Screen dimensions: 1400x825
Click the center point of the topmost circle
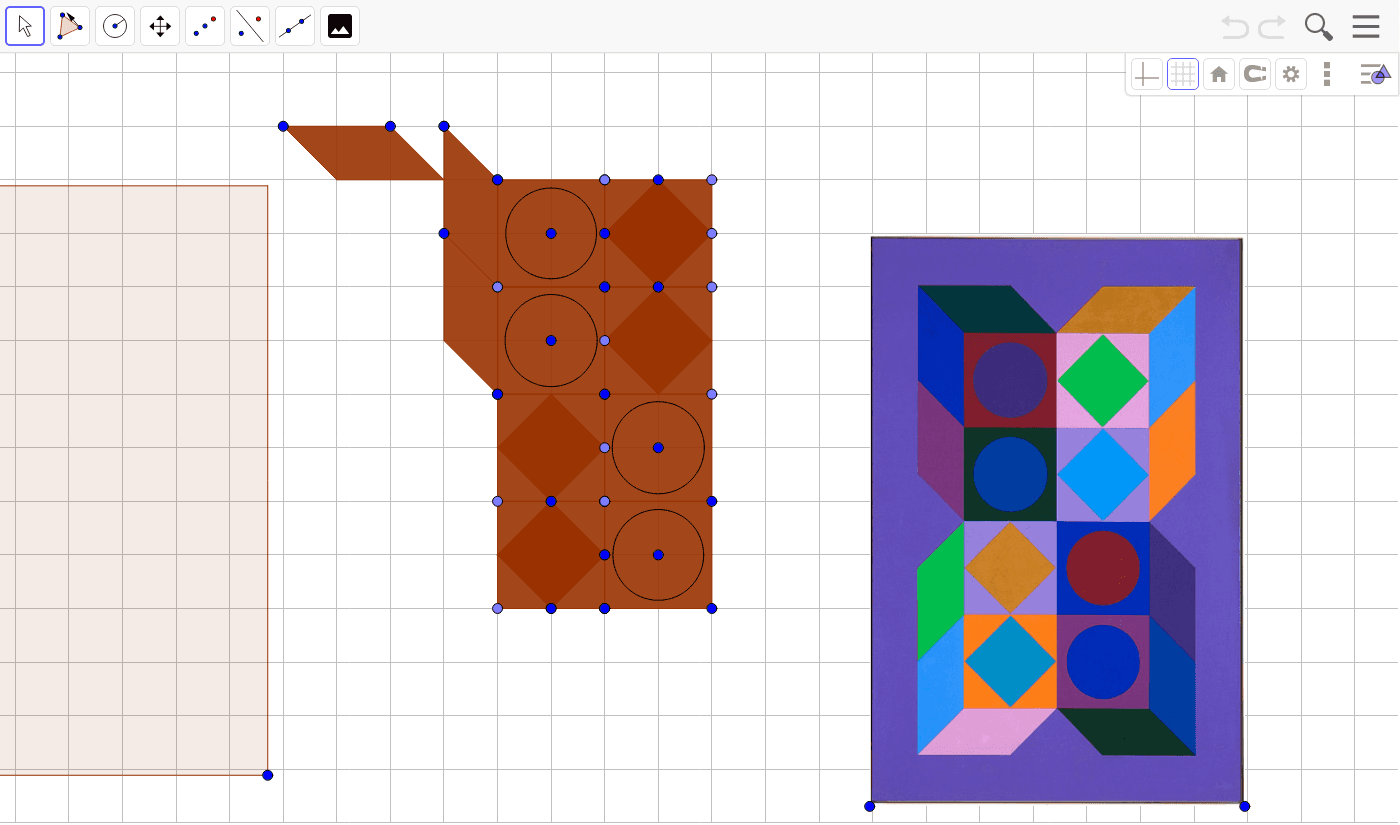point(551,233)
